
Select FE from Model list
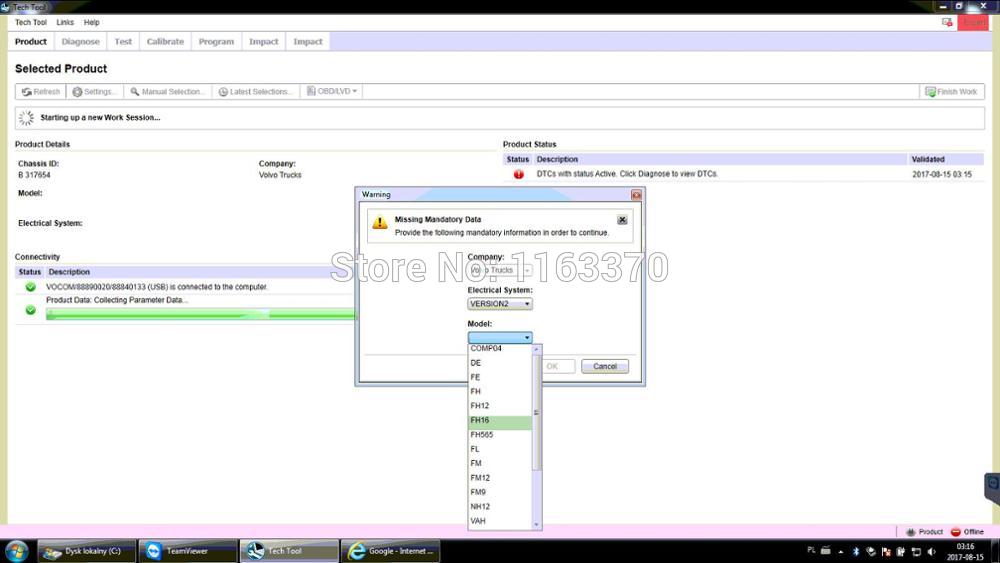[x=499, y=377]
